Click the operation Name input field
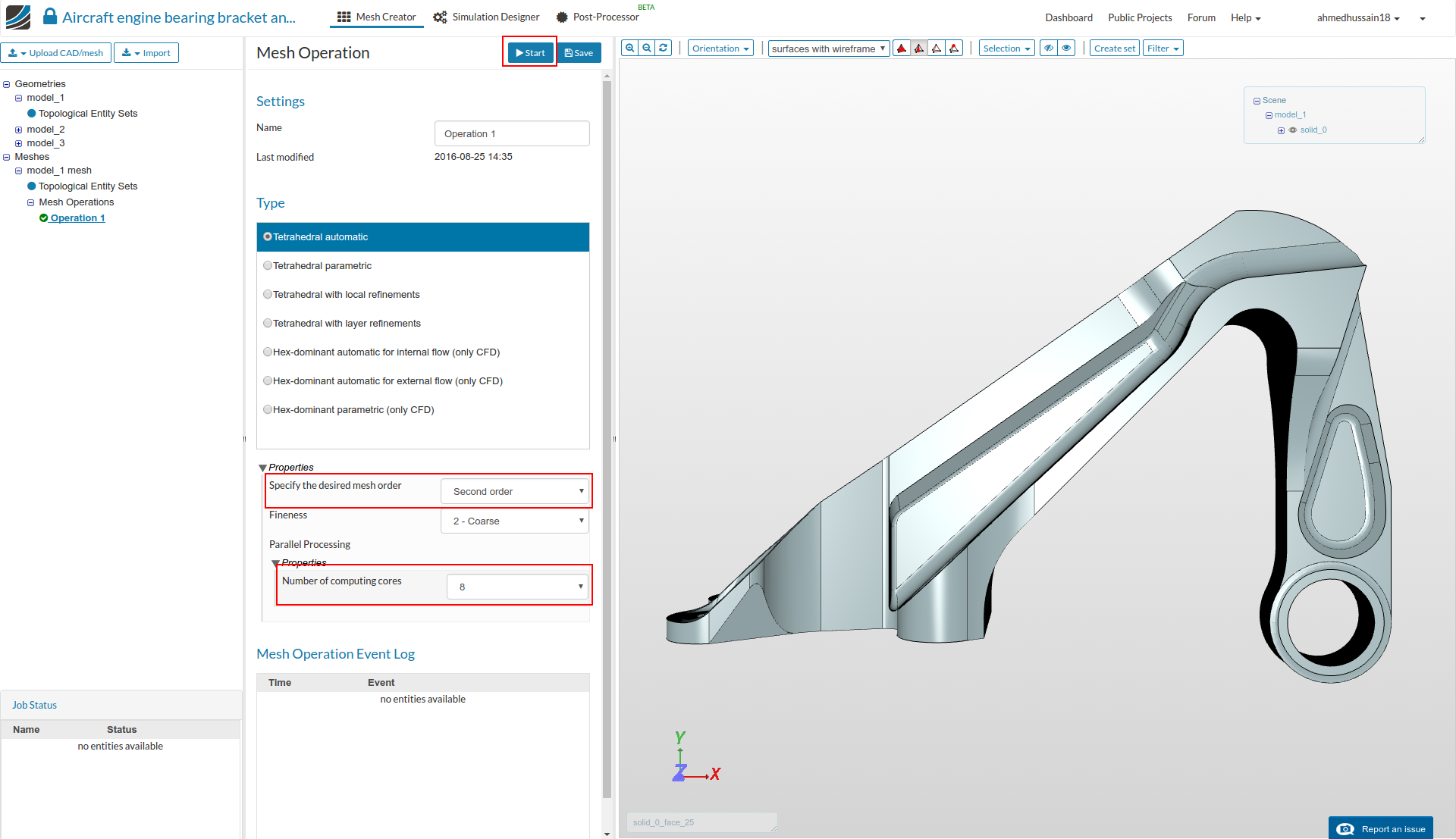 pyautogui.click(x=512, y=133)
